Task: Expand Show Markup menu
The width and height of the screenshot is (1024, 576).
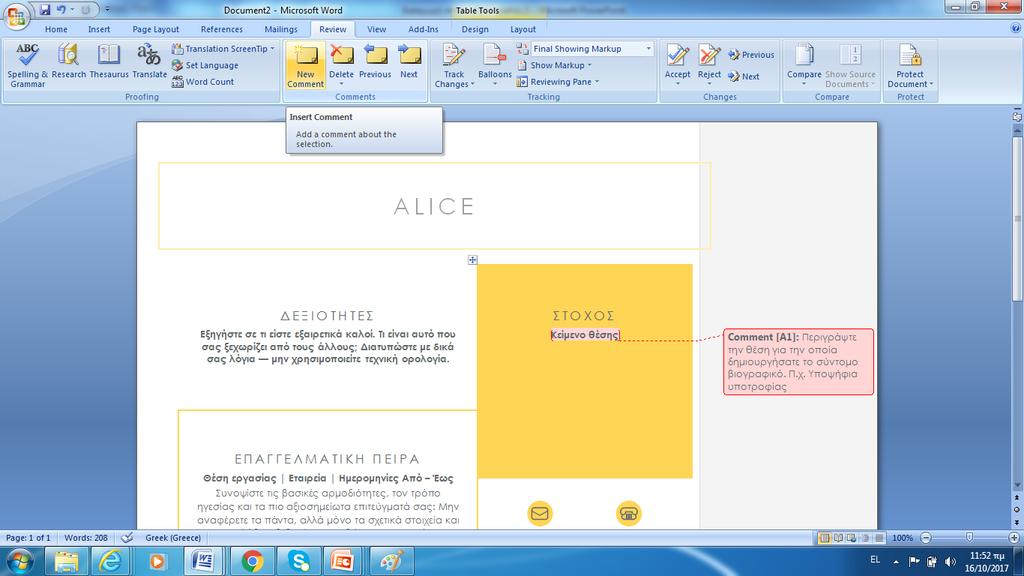Action: pos(554,65)
